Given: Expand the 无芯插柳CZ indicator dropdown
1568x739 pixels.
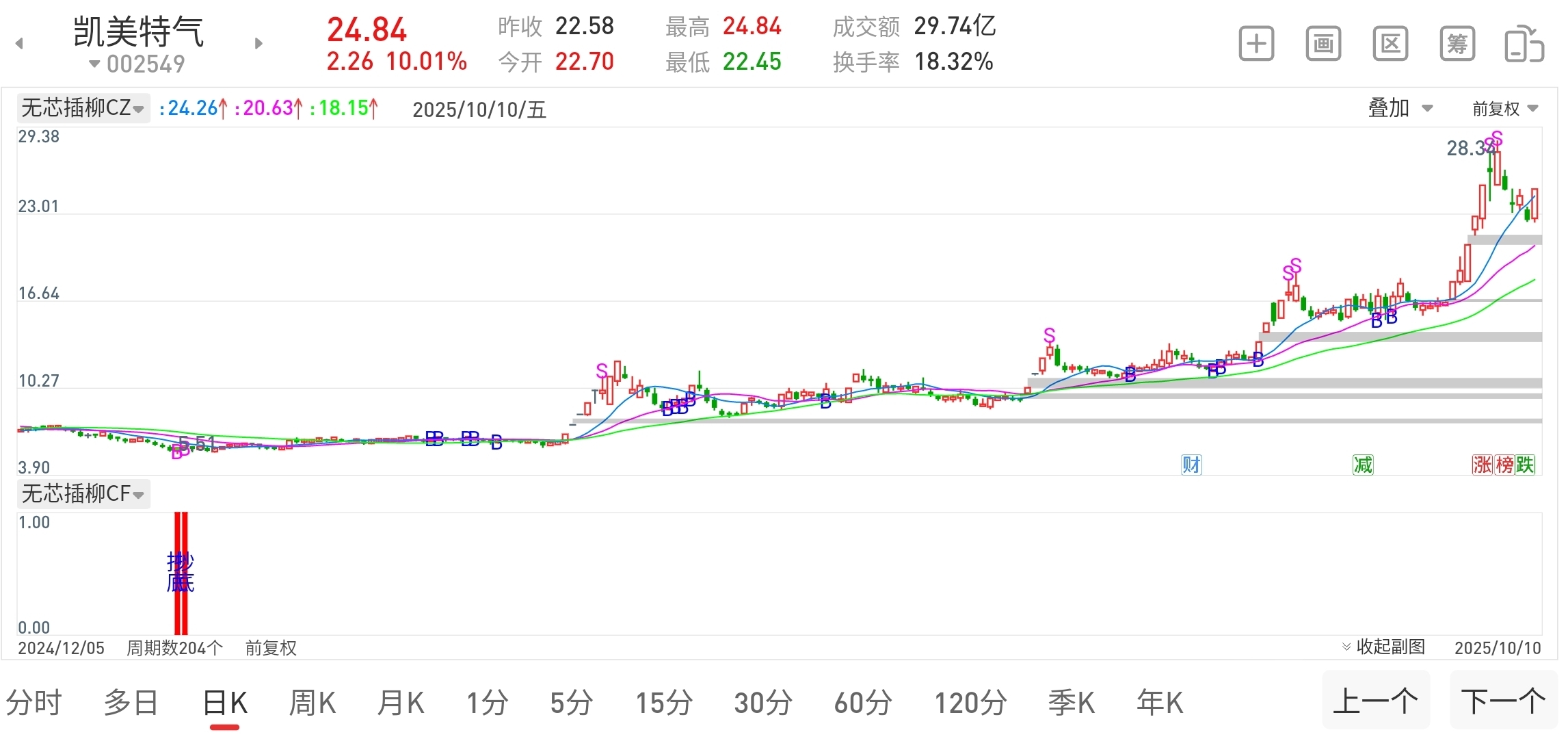Looking at the screenshot, I should [x=83, y=108].
